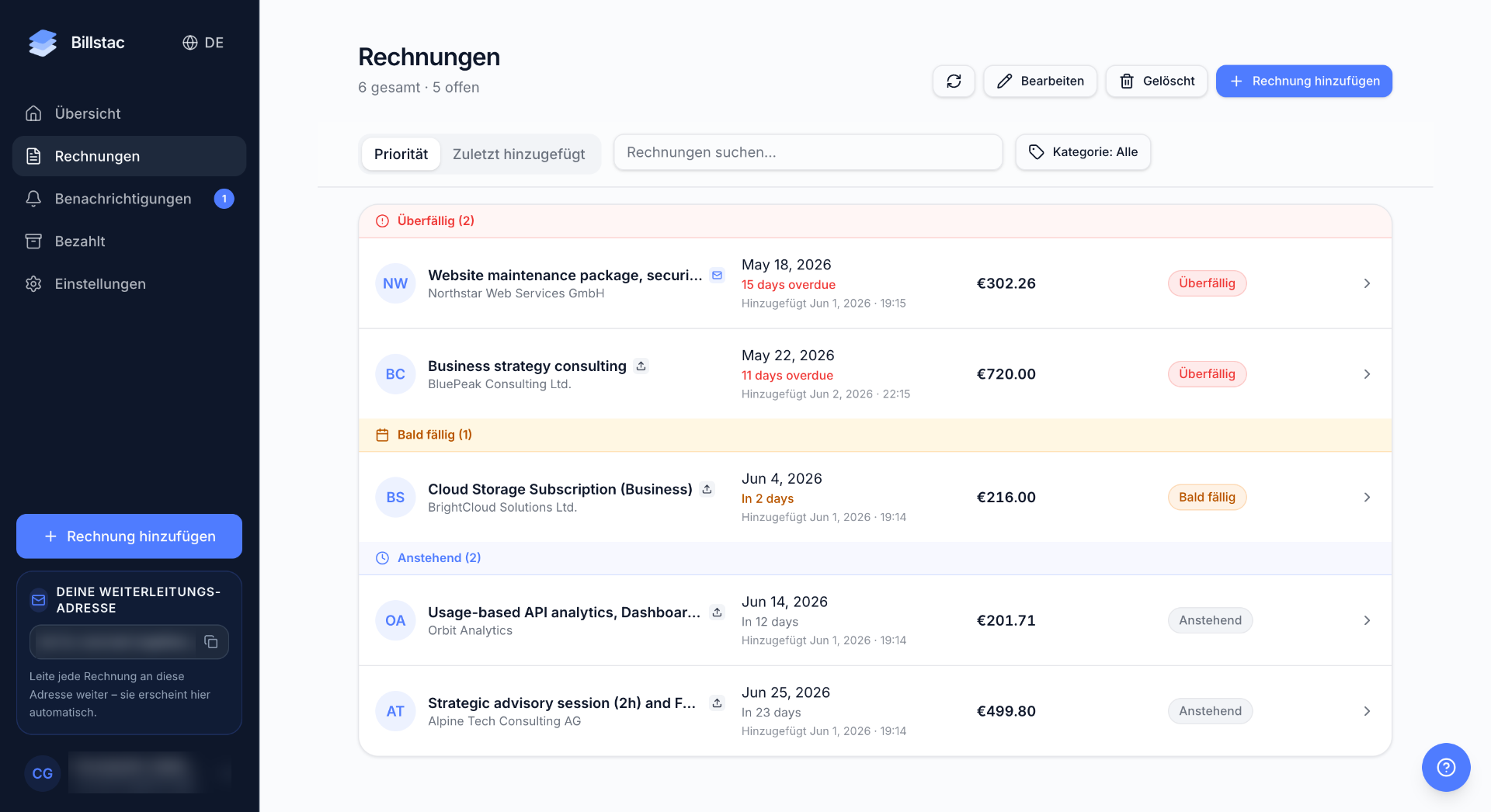Click the sidebar Rechnung hinzufügen button
The width and height of the screenshot is (1491, 812).
click(129, 536)
